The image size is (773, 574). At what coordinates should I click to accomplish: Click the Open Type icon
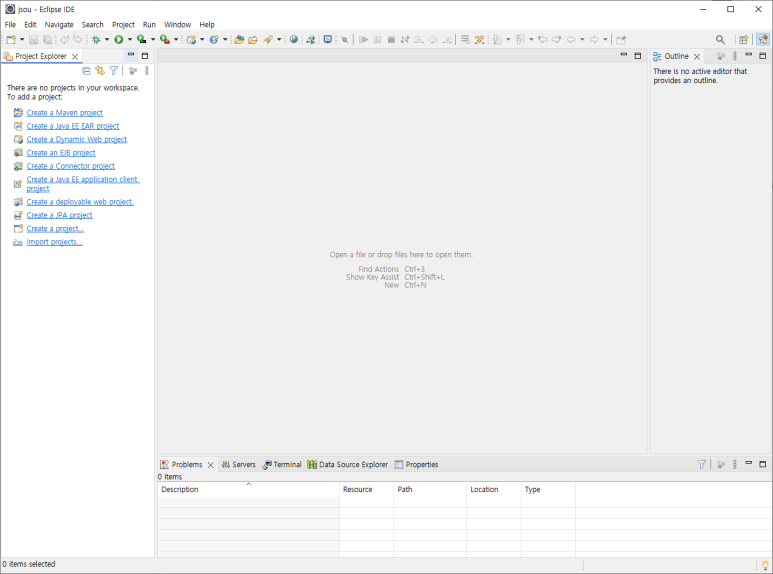coord(239,39)
